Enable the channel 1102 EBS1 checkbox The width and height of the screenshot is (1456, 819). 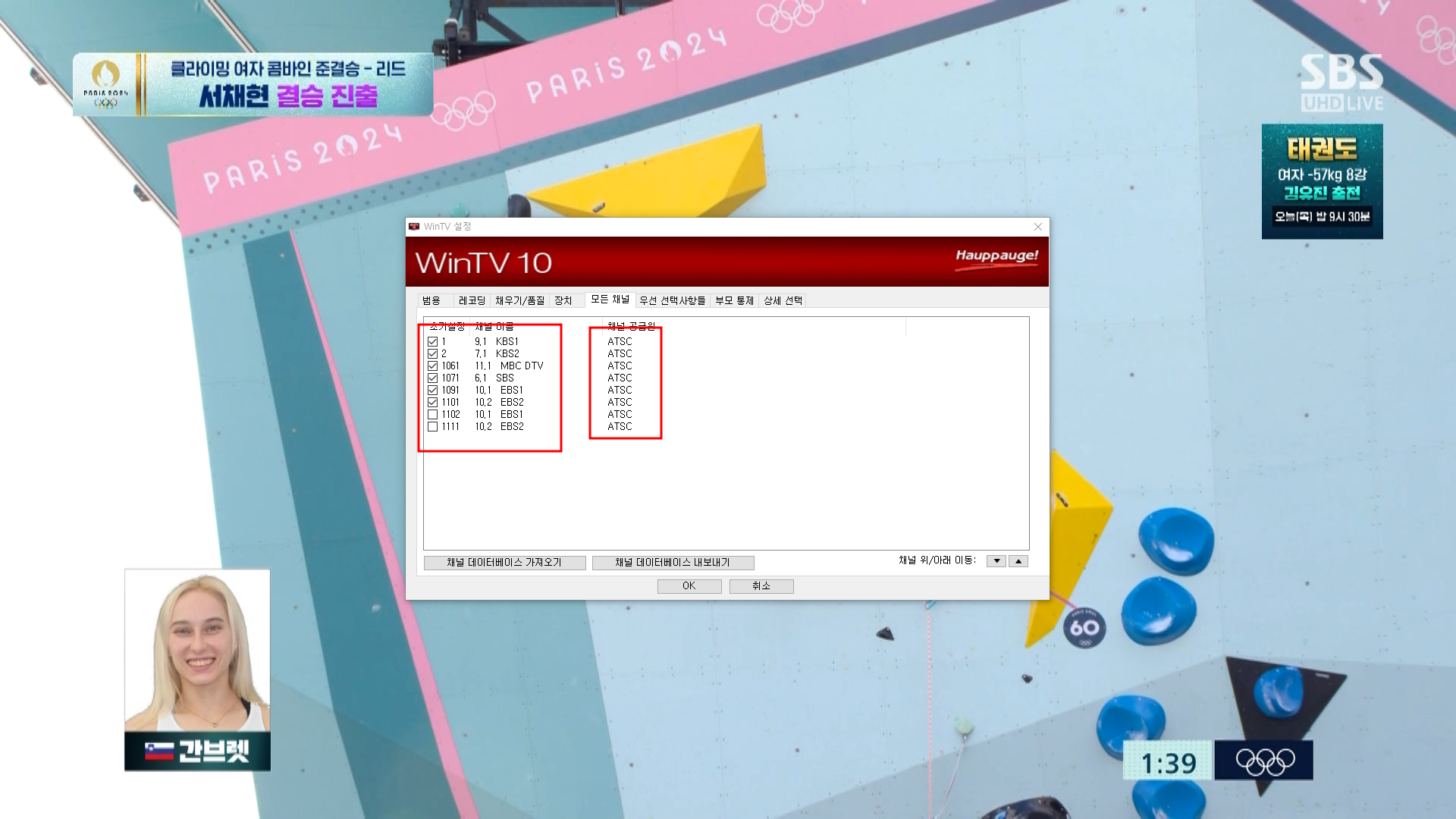tap(432, 415)
